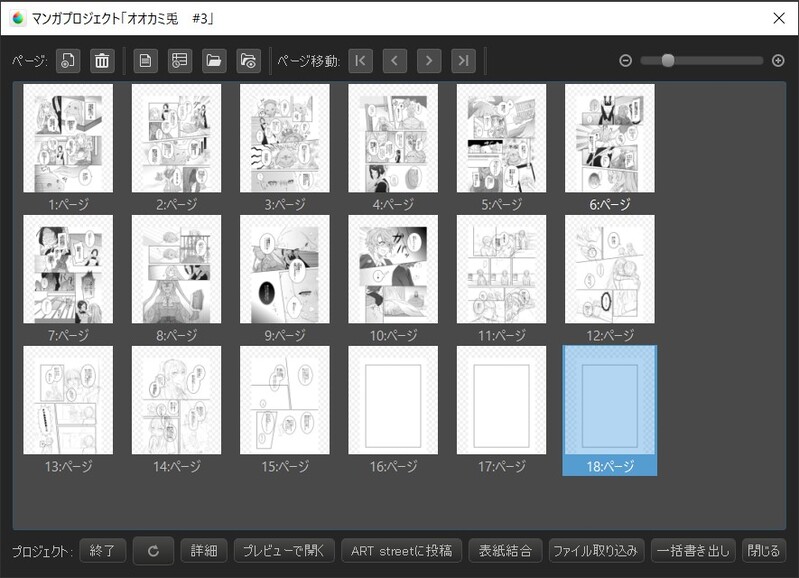This screenshot has width=799, height=578.
Task: Click the add new page icon
Action: click(x=68, y=61)
